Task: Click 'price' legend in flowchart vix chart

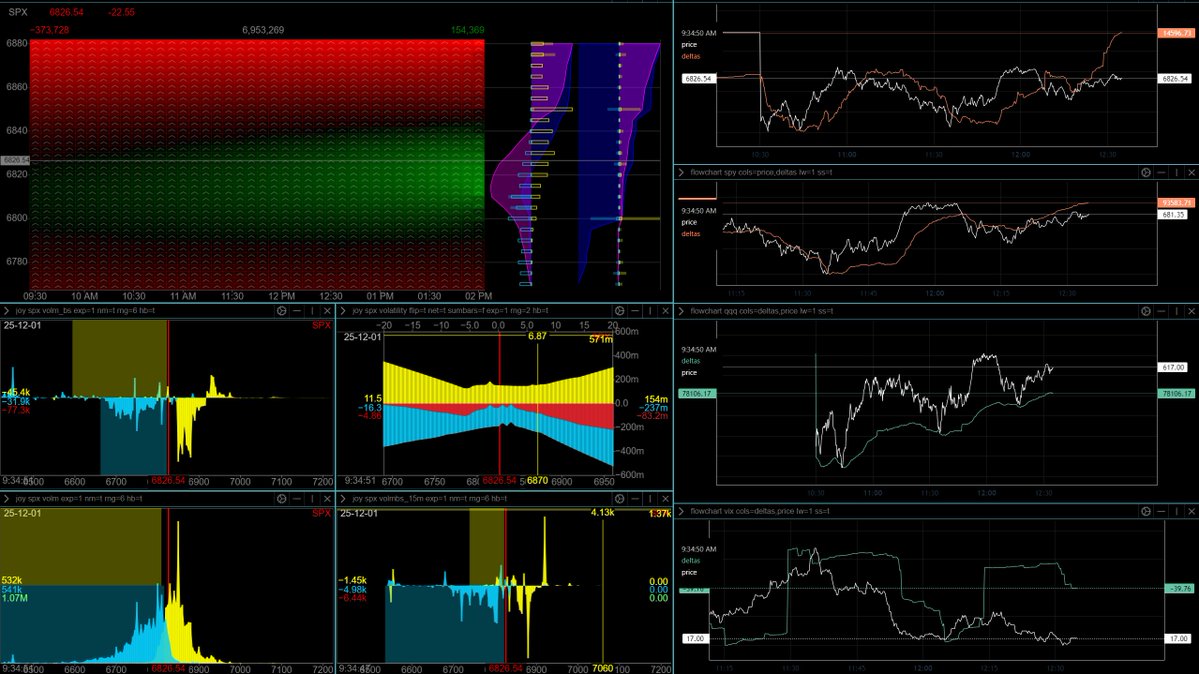Action: (689, 572)
